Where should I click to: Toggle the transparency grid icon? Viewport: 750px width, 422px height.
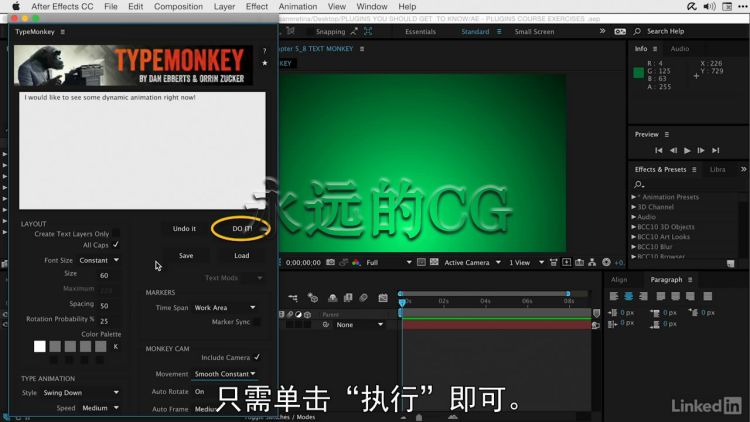tap(434, 262)
